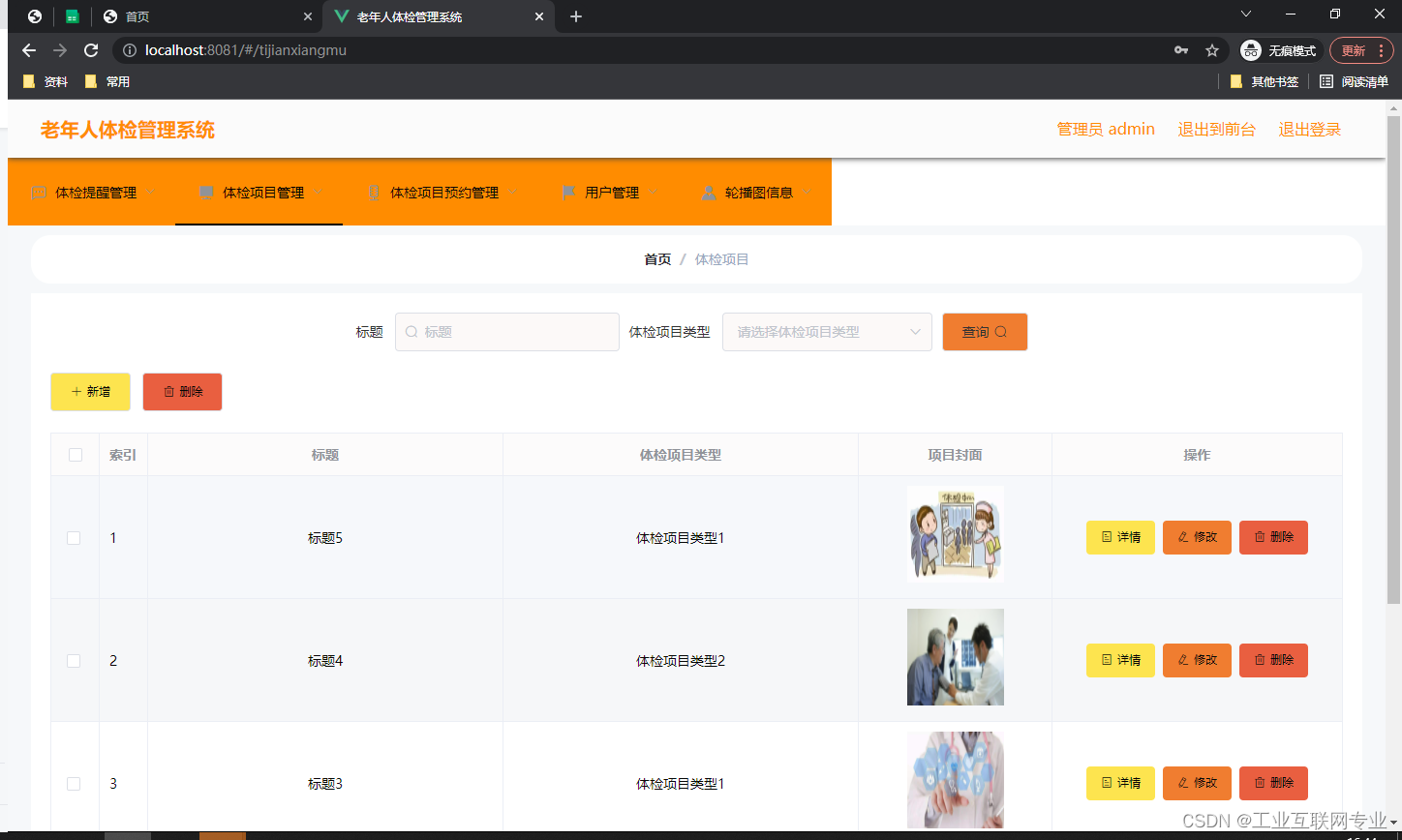This screenshot has width=1402, height=840.
Task: Check the checkbox for row 标题3
Action: click(74, 784)
